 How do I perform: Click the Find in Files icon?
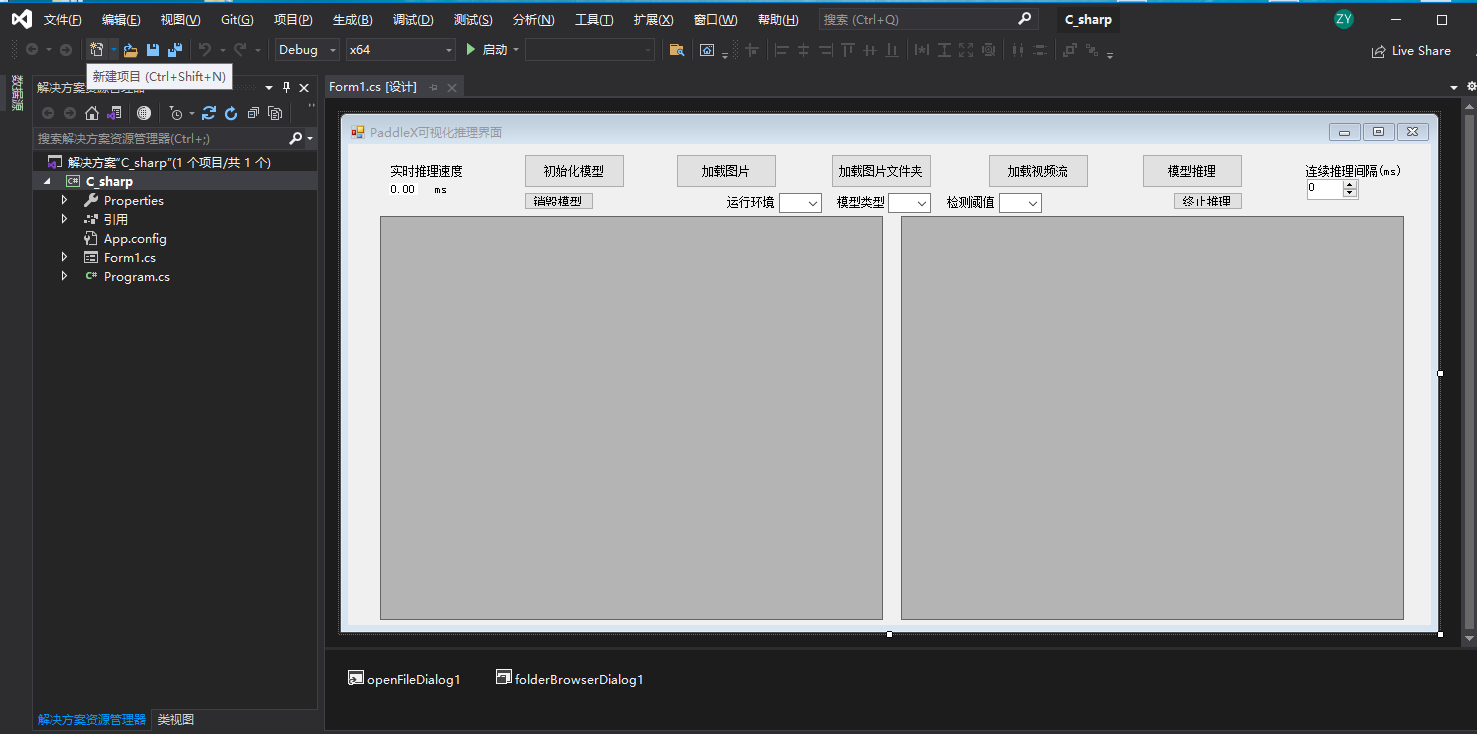pos(677,50)
